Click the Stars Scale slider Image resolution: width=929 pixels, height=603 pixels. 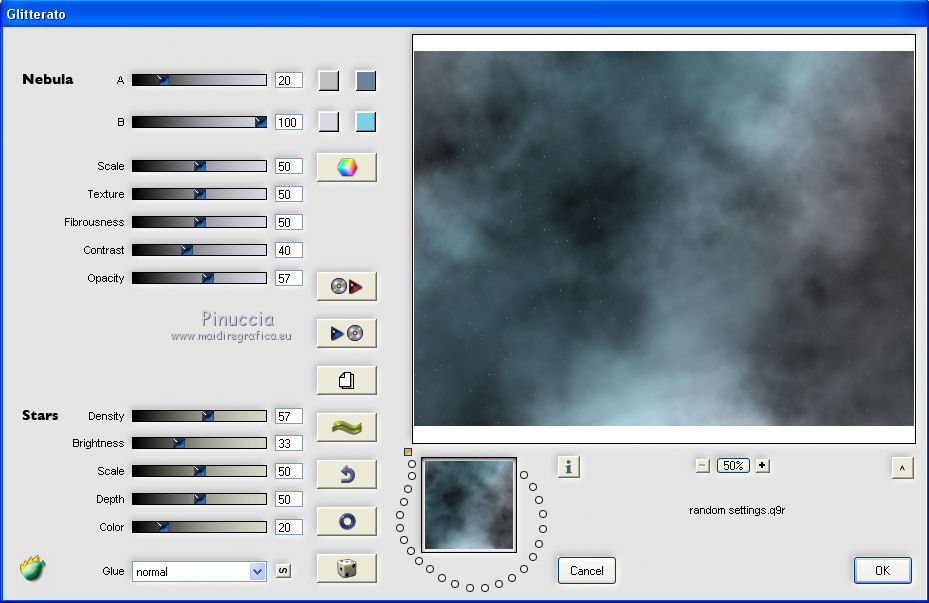tap(199, 471)
